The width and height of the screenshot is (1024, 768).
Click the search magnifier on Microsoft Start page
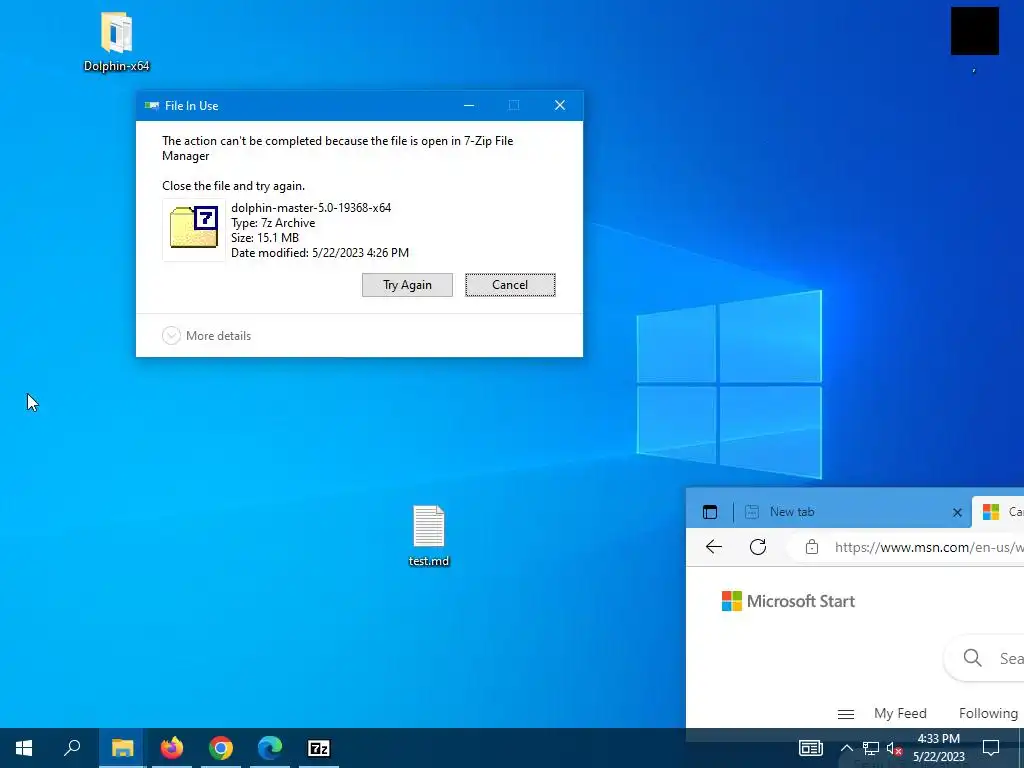[x=972, y=658]
